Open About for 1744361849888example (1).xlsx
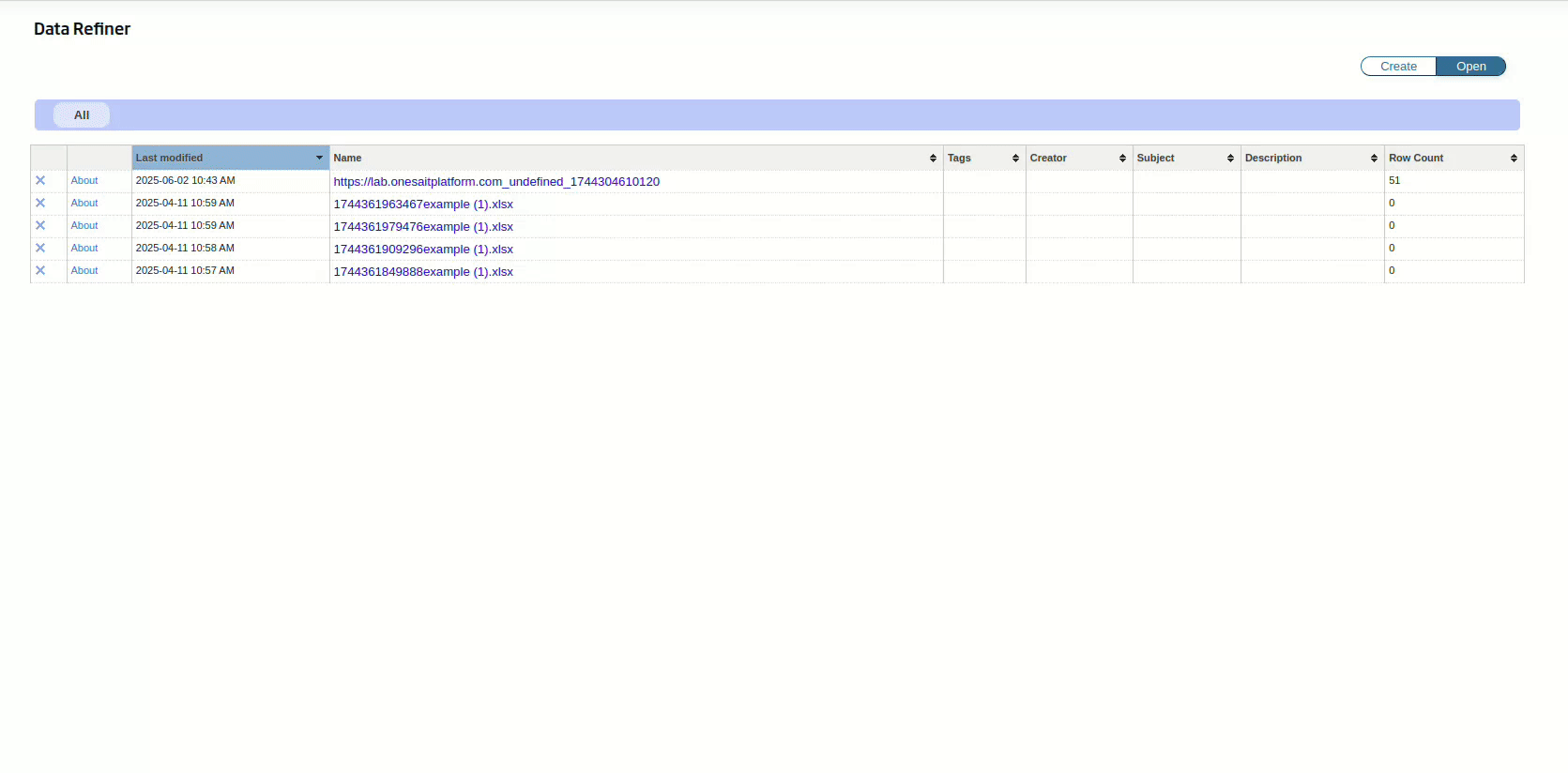 coord(84,270)
